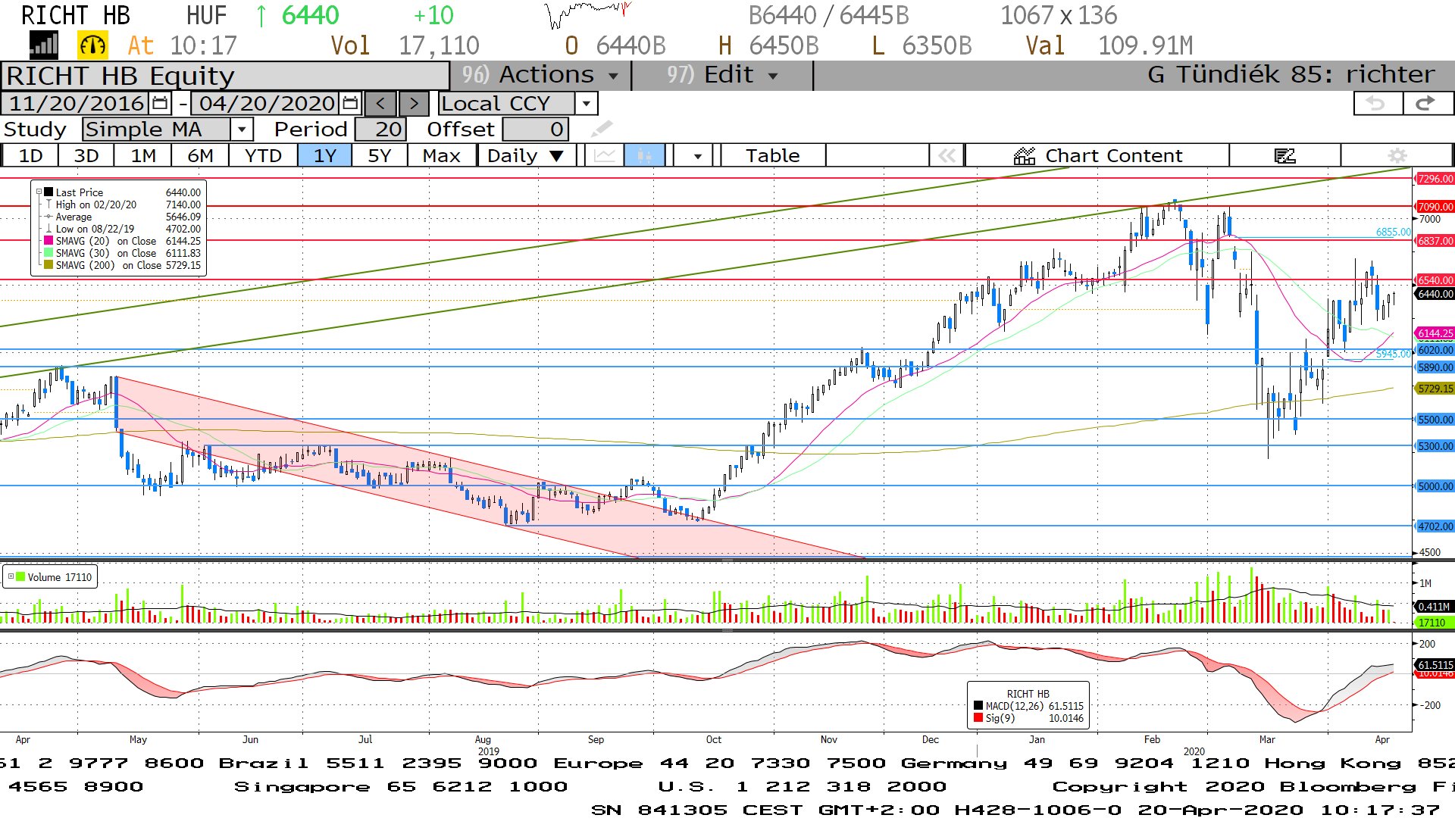
Task: Open the 96) Actions menu
Action: click(x=540, y=75)
